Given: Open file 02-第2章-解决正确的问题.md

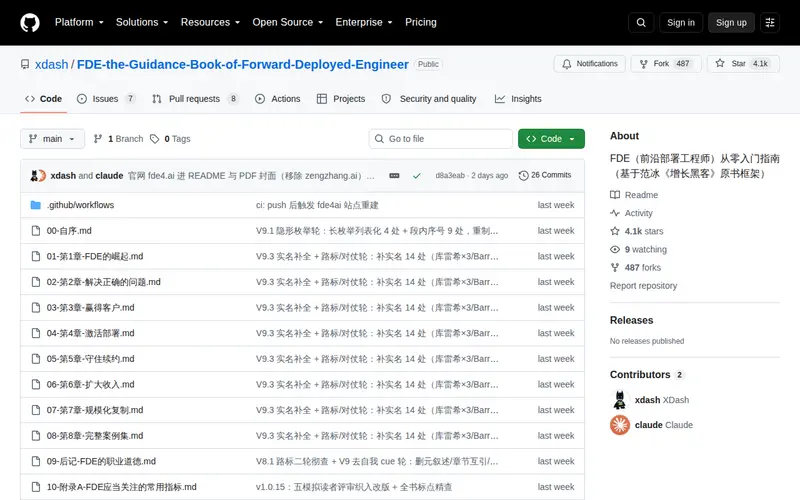Looking at the screenshot, I should (x=104, y=282).
